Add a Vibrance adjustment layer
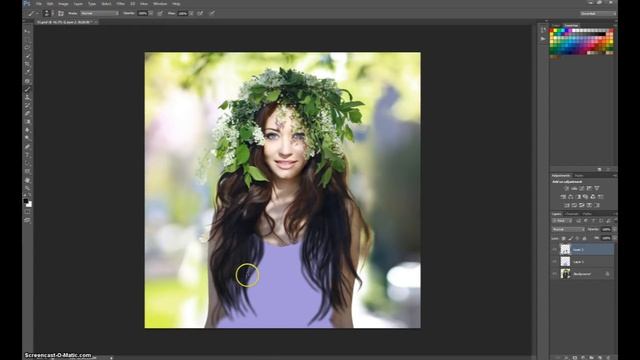 pyautogui.click(x=597, y=188)
